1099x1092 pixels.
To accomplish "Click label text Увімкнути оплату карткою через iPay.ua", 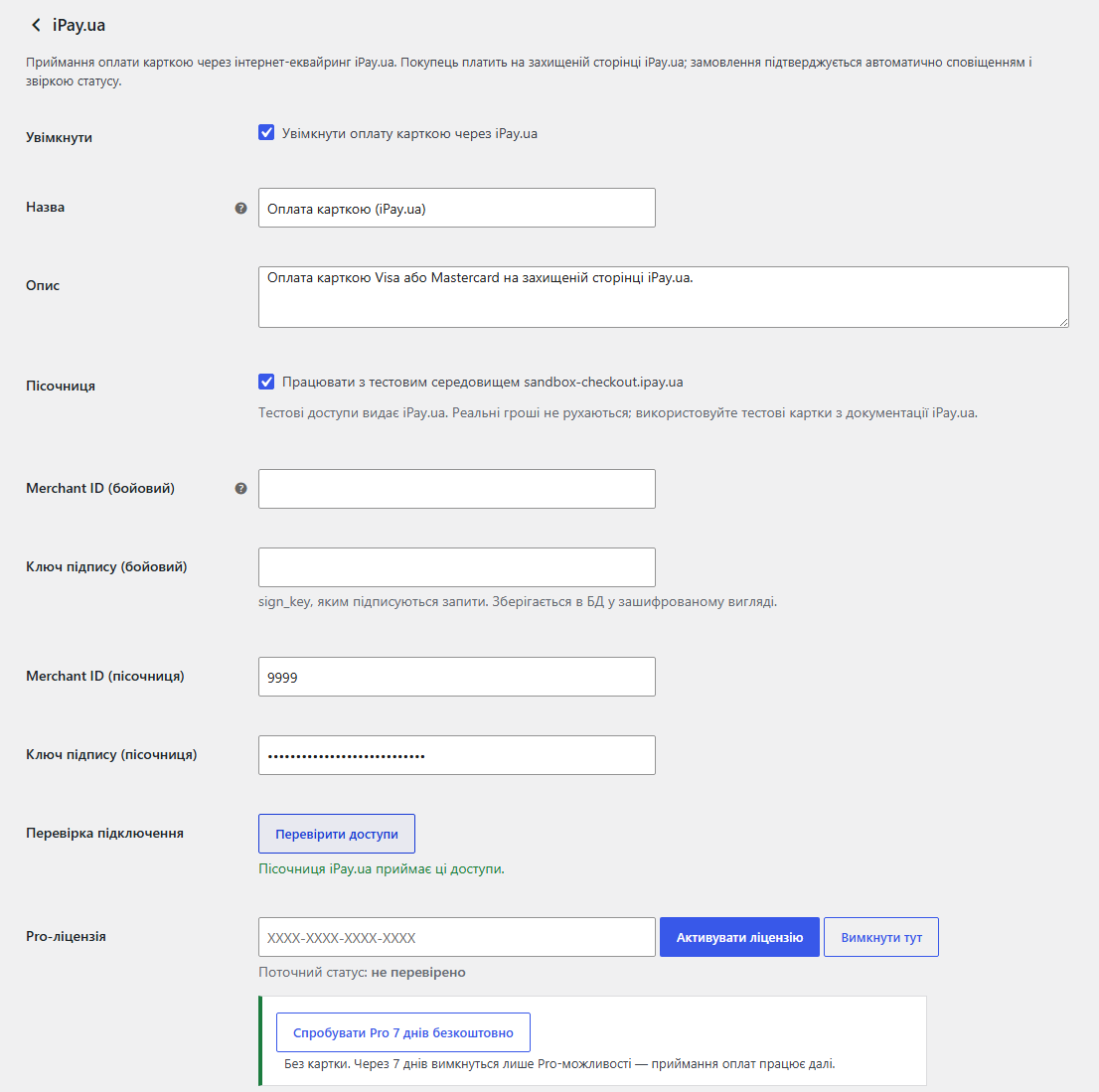I will point(409,133).
